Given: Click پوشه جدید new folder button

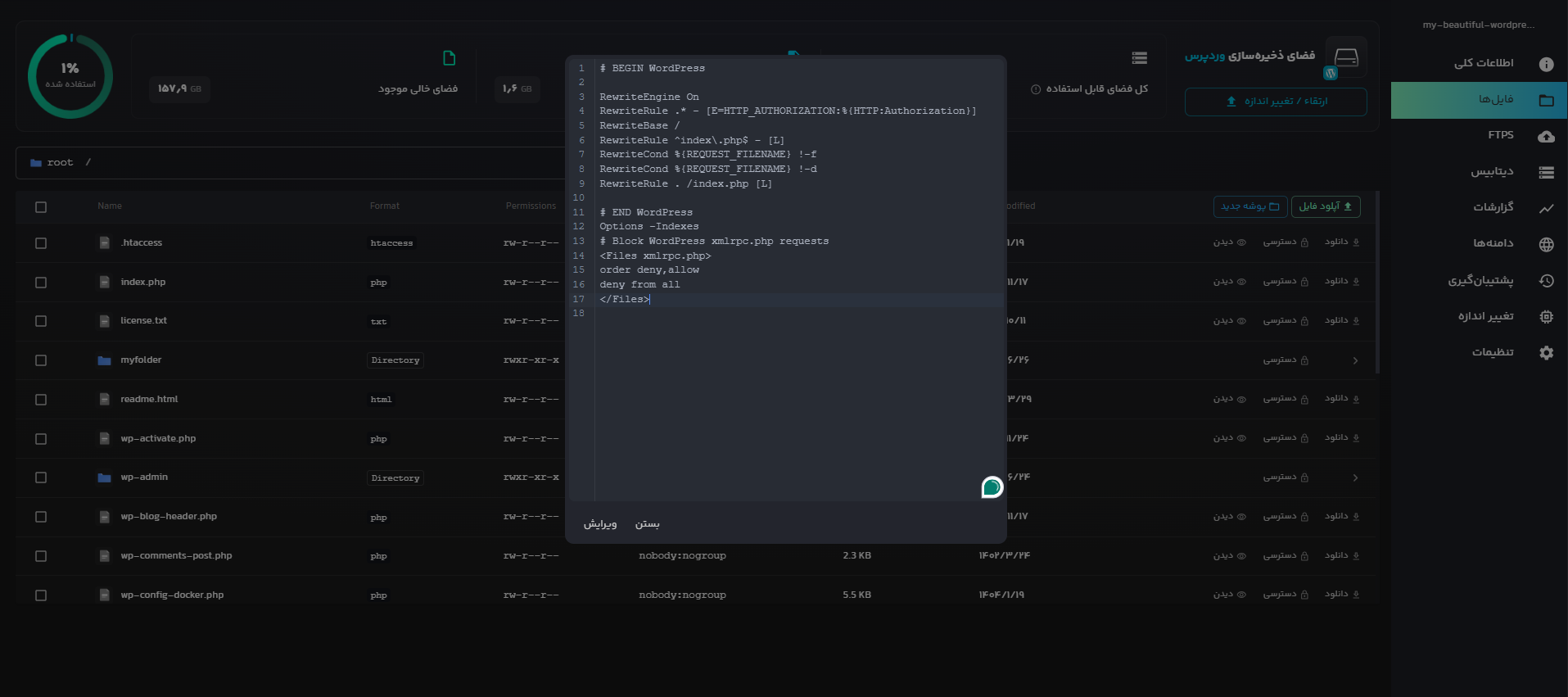Looking at the screenshot, I should tap(1250, 206).
